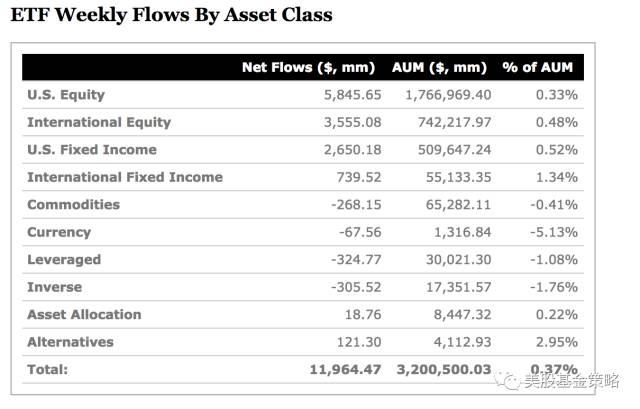Click the 11,964.47 total net flows value
Image resolution: width=640 pixels, height=409 pixels.
(x=345, y=369)
